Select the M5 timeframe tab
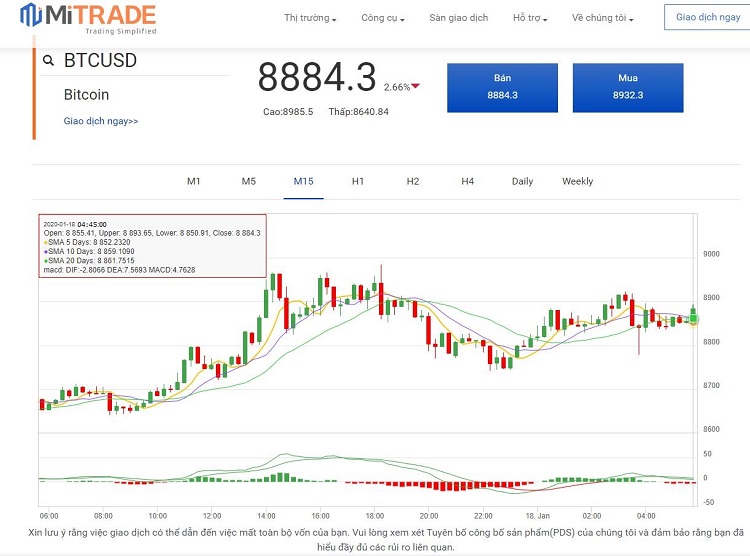The height and width of the screenshot is (556, 750). click(x=249, y=181)
